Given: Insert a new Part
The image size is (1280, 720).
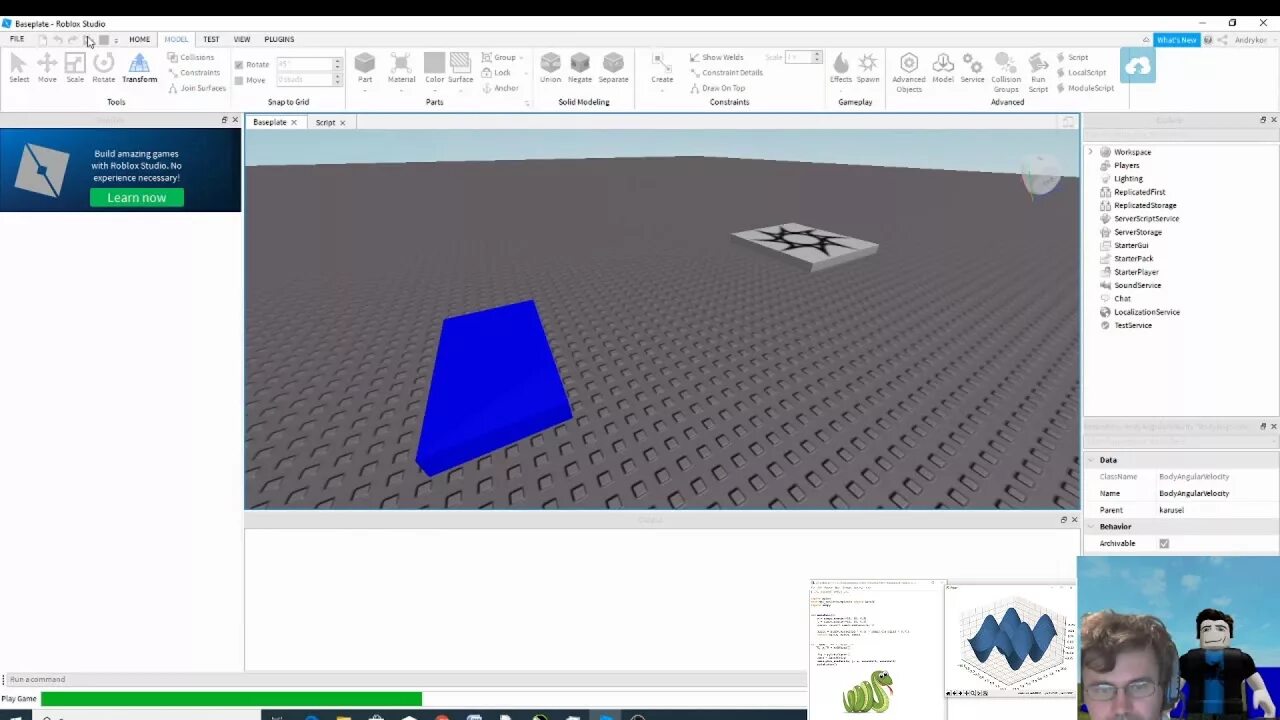Looking at the screenshot, I should point(365,68).
